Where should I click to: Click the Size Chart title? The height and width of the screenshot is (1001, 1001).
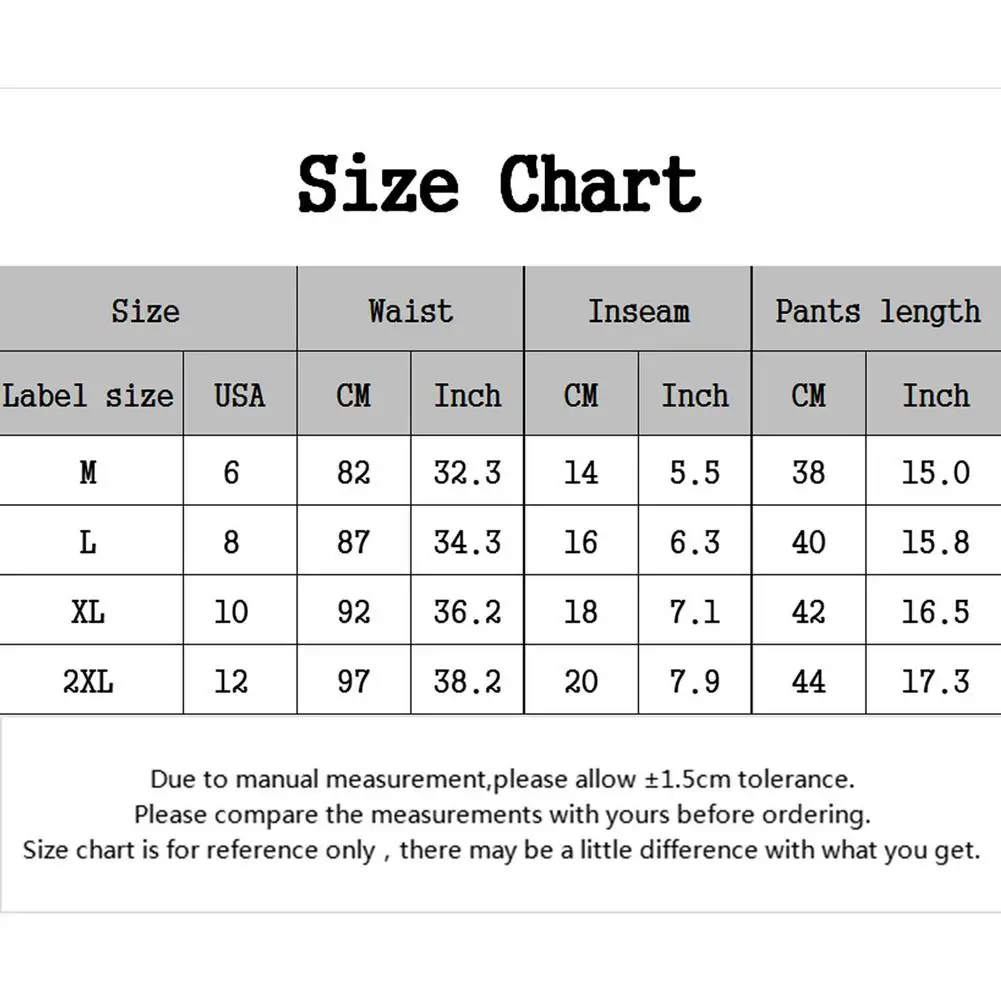click(x=499, y=184)
